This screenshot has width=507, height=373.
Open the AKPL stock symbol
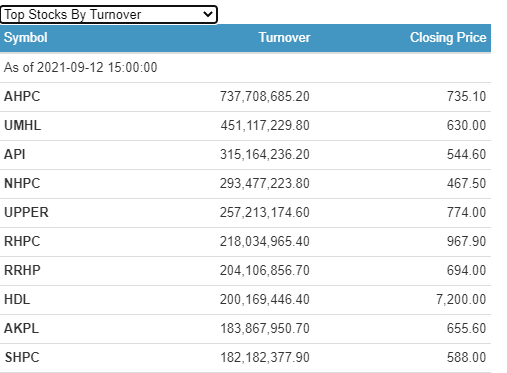[21, 328]
